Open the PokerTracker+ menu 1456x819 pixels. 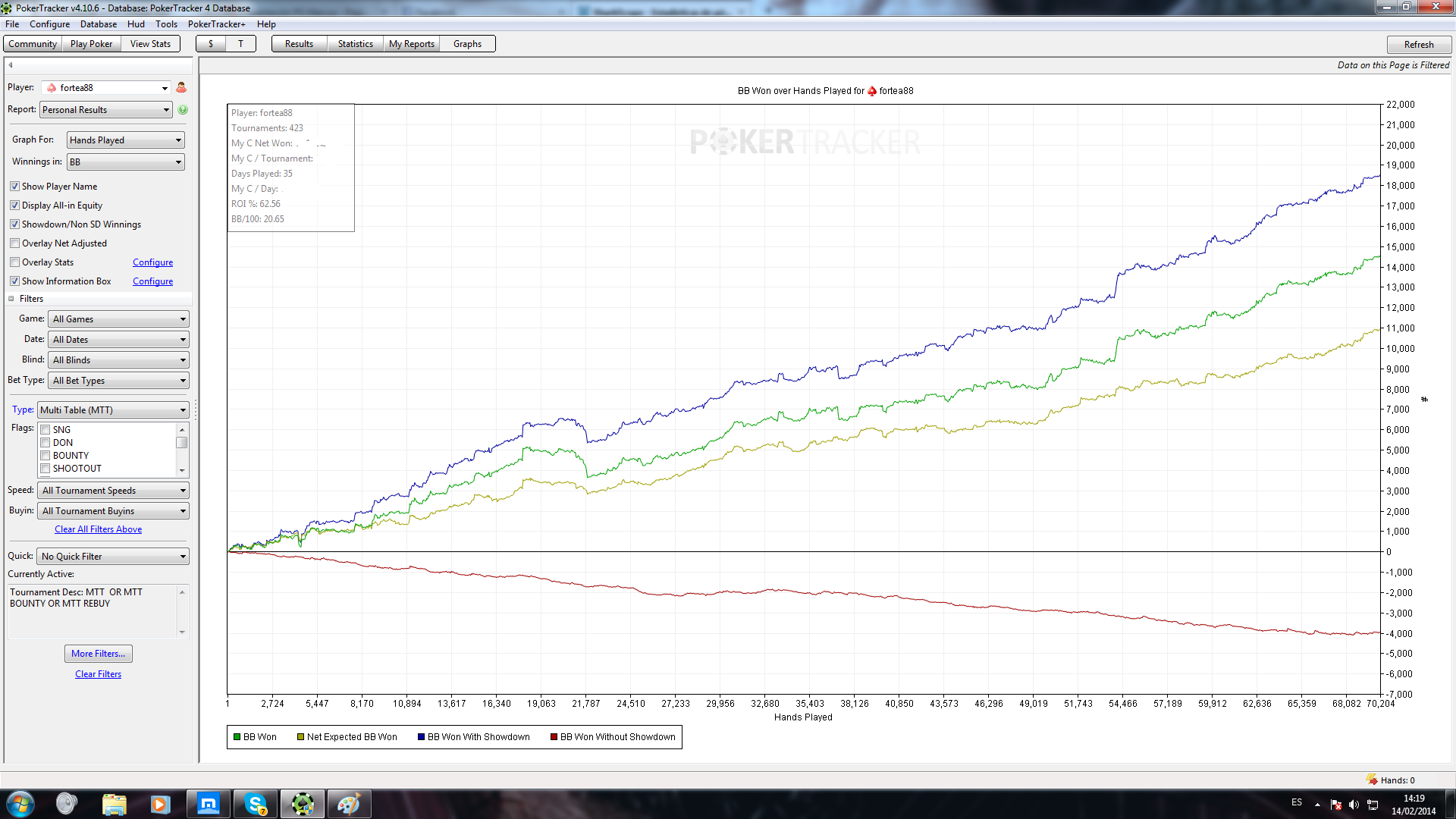pos(216,24)
